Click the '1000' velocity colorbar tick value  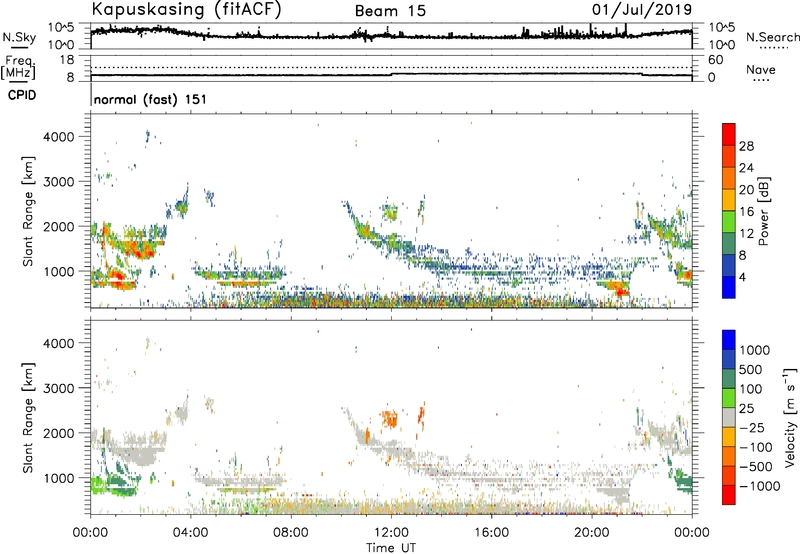coord(754,350)
